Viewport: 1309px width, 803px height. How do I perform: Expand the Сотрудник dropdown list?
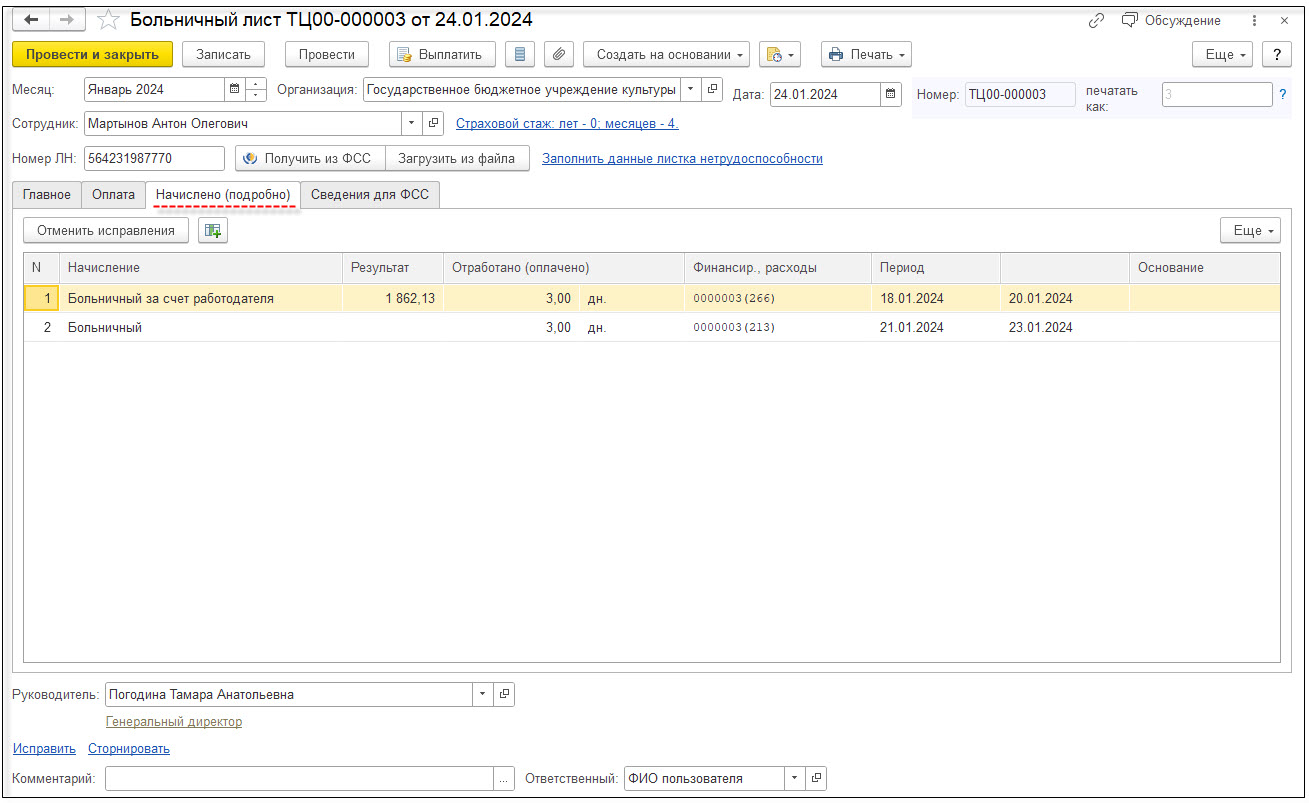[x=413, y=123]
